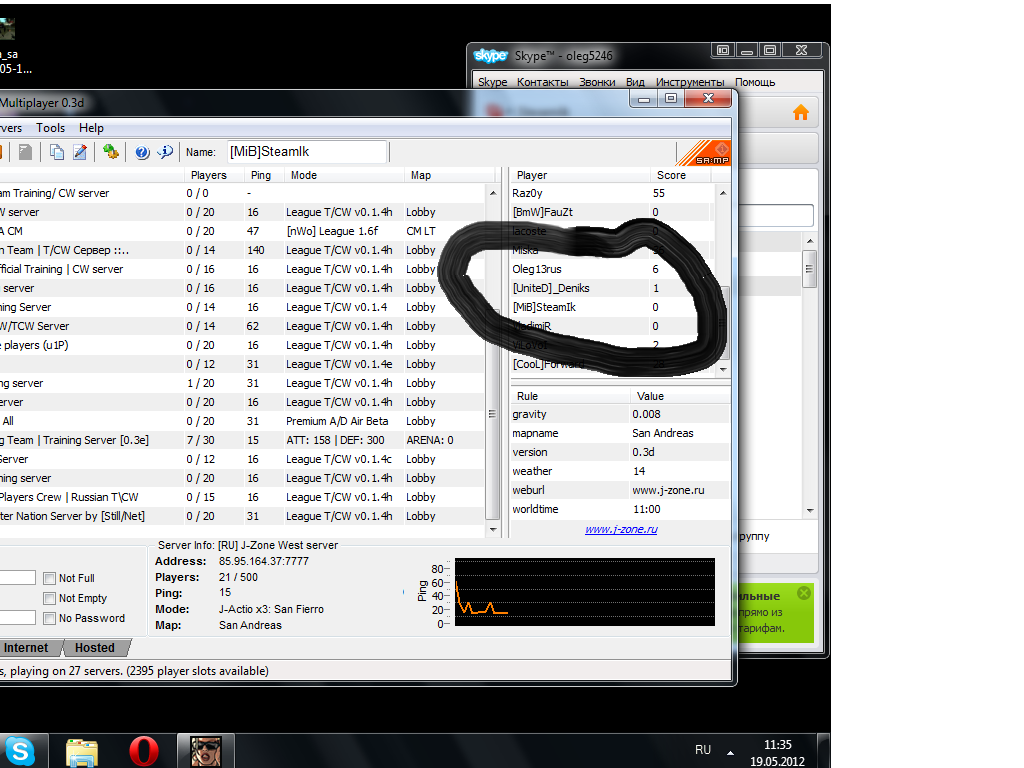Screen dimensions: 1024x768
Task: Open the Skype menu in Skype window
Action: [x=492, y=82]
